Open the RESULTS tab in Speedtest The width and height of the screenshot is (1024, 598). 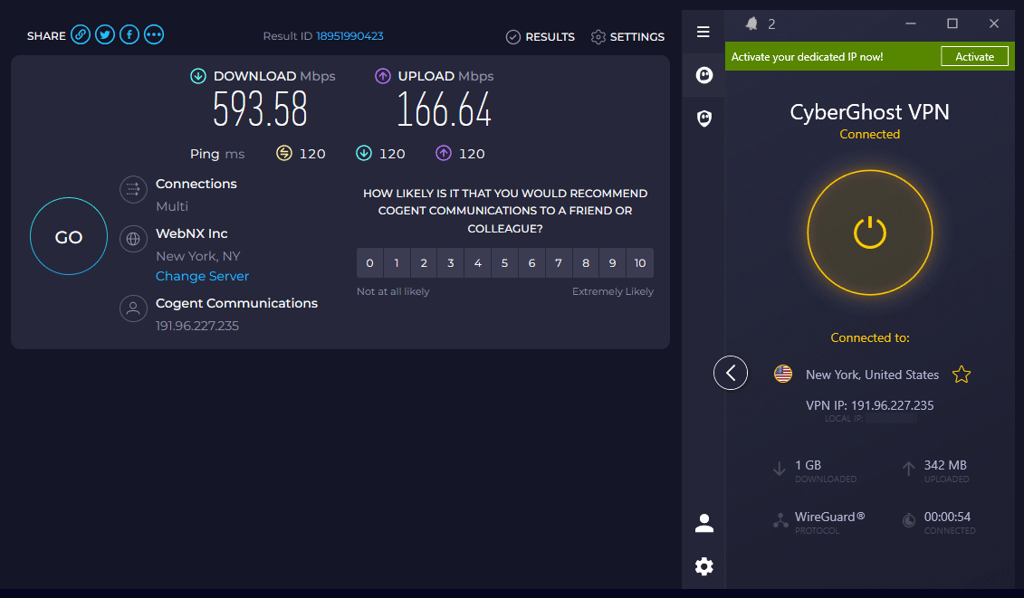[x=541, y=37]
